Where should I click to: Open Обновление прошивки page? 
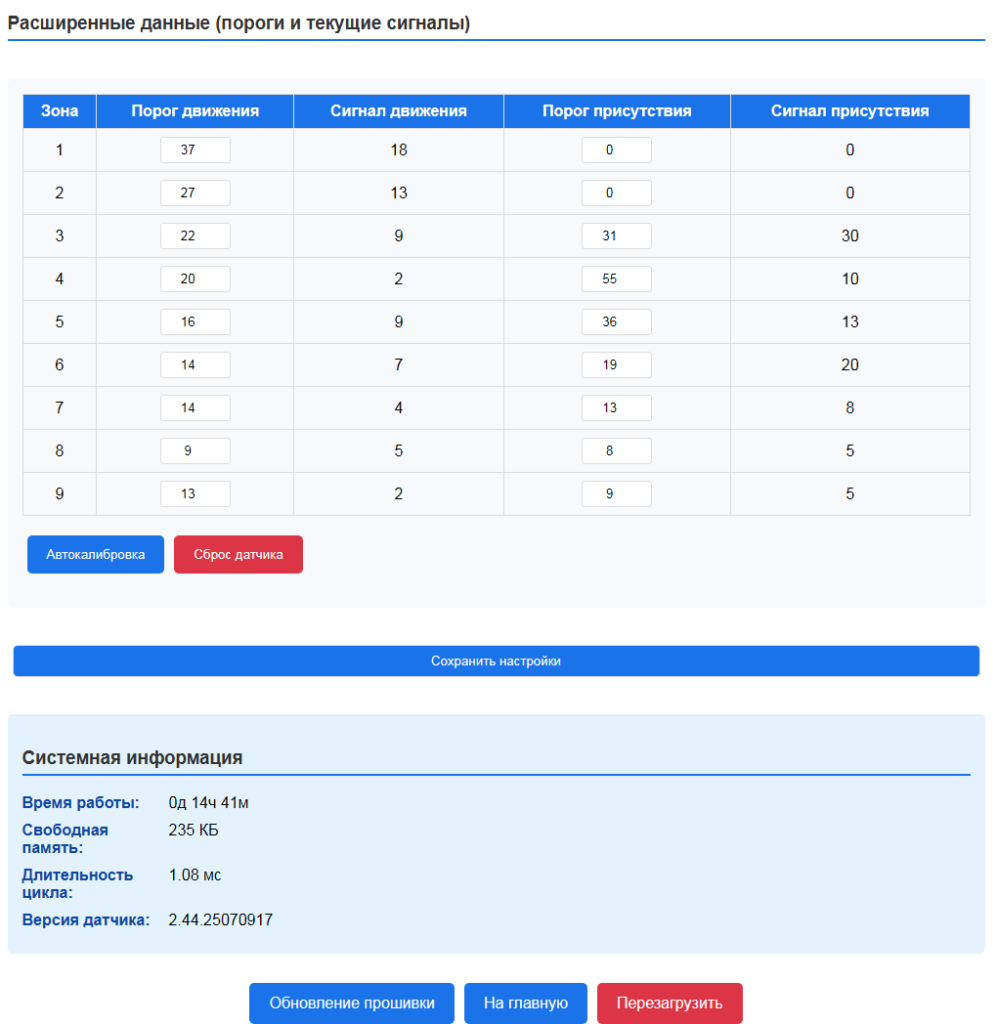(x=351, y=1003)
